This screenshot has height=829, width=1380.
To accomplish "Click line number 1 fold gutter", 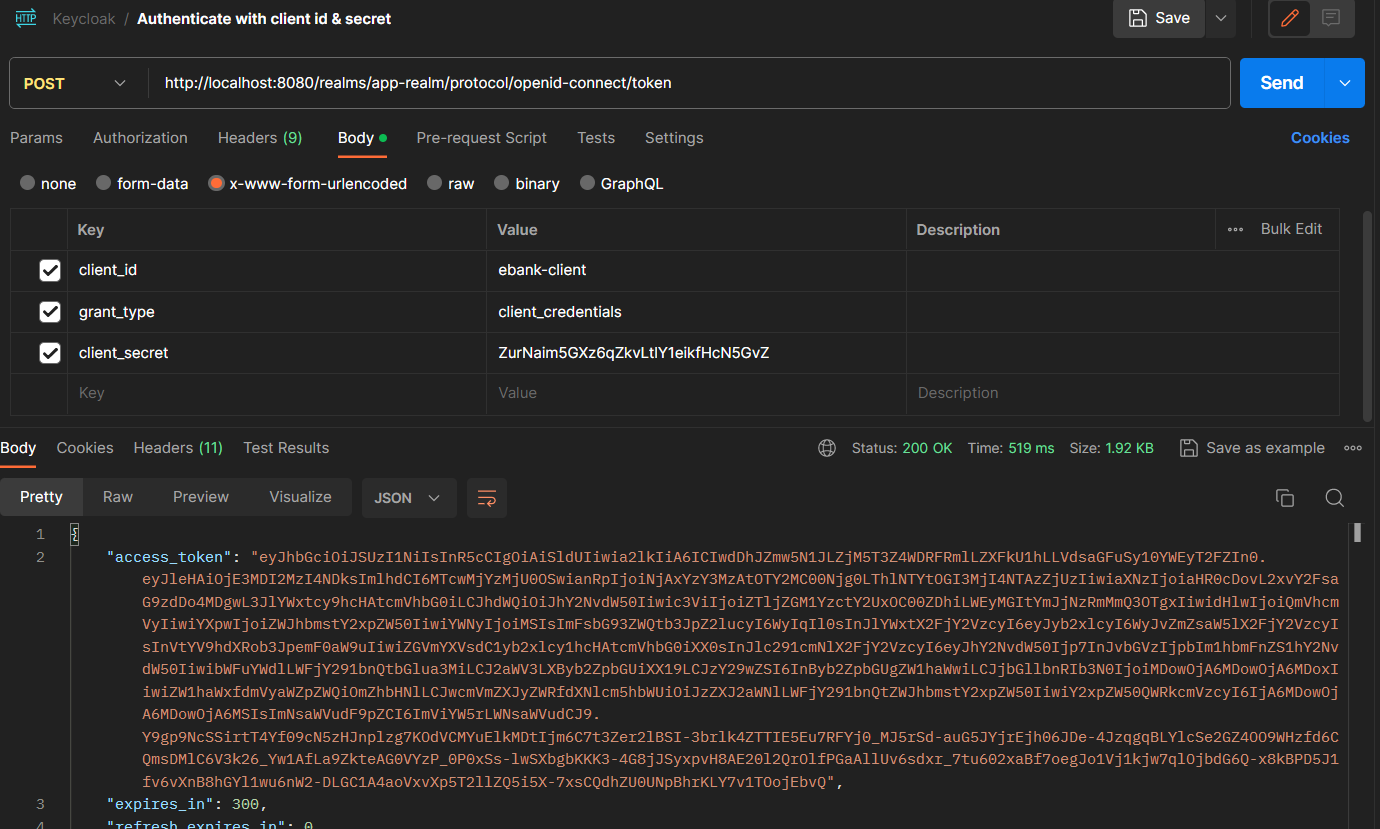I will click(74, 534).
